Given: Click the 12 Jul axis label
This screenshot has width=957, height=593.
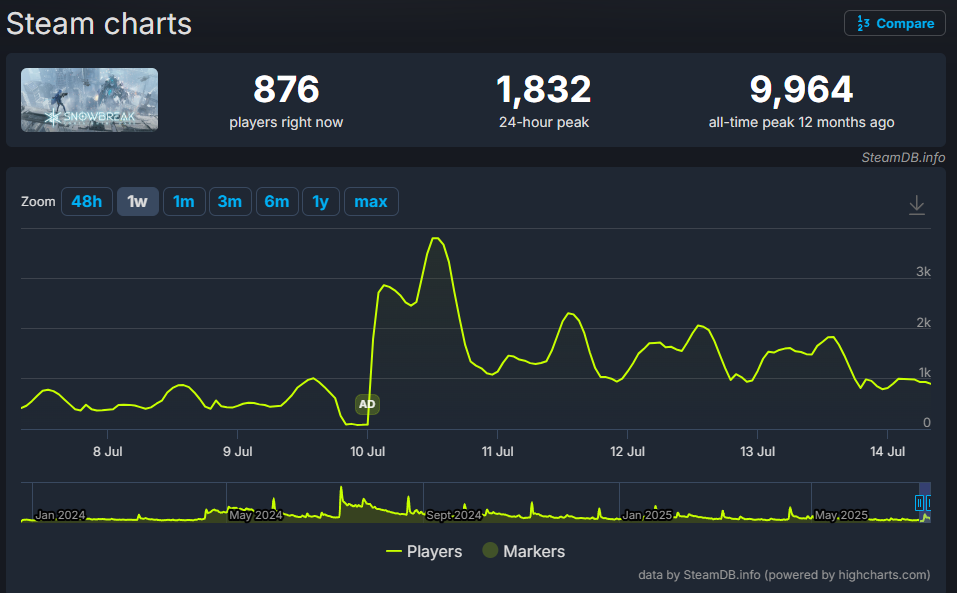Looking at the screenshot, I should tap(627, 451).
